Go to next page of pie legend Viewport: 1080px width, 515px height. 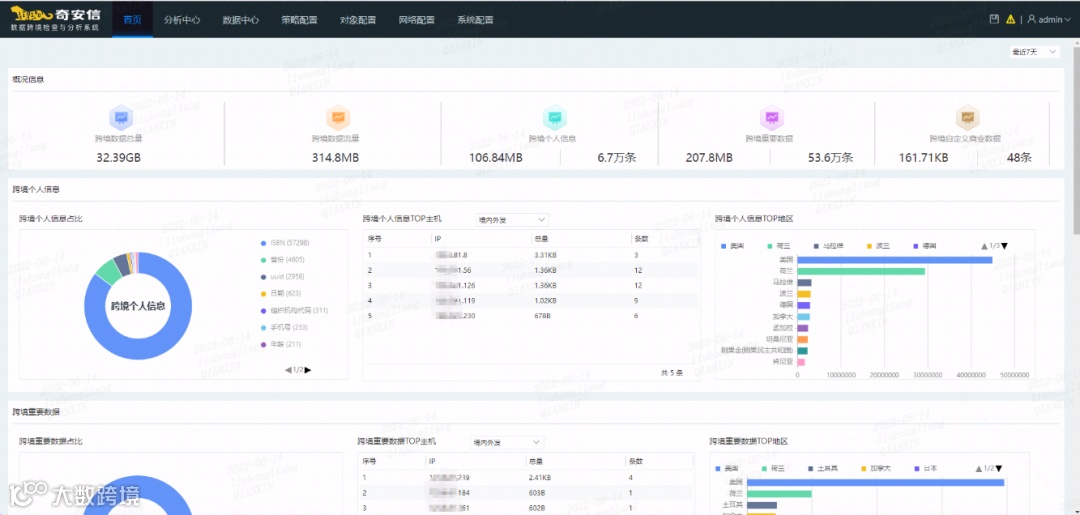[x=308, y=370]
